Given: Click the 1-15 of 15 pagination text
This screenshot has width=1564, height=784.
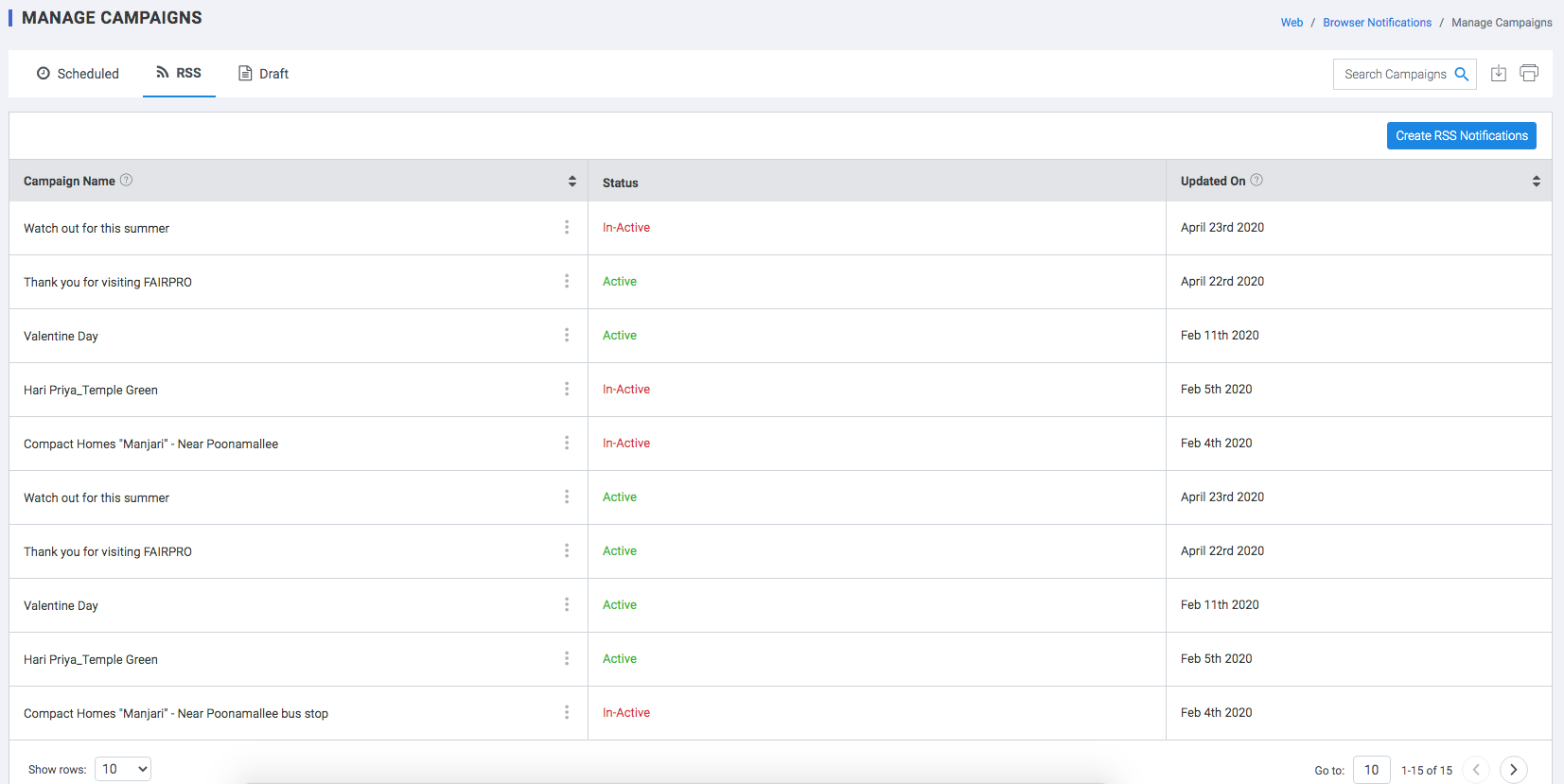Looking at the screenshot, I should pyautogui.click(x=1427, y=771).
